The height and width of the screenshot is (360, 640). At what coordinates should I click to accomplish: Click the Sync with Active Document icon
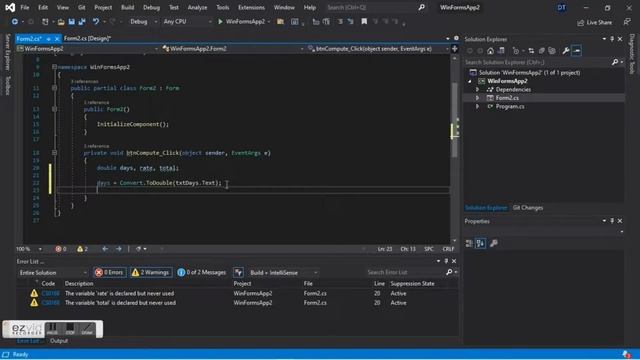(x=531, y=51)
